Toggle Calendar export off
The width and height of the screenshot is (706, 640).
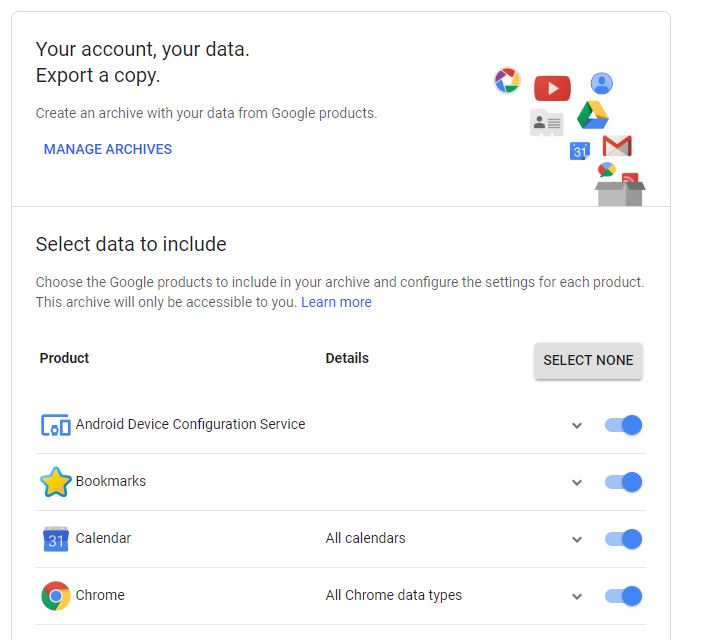coord(623,539)
